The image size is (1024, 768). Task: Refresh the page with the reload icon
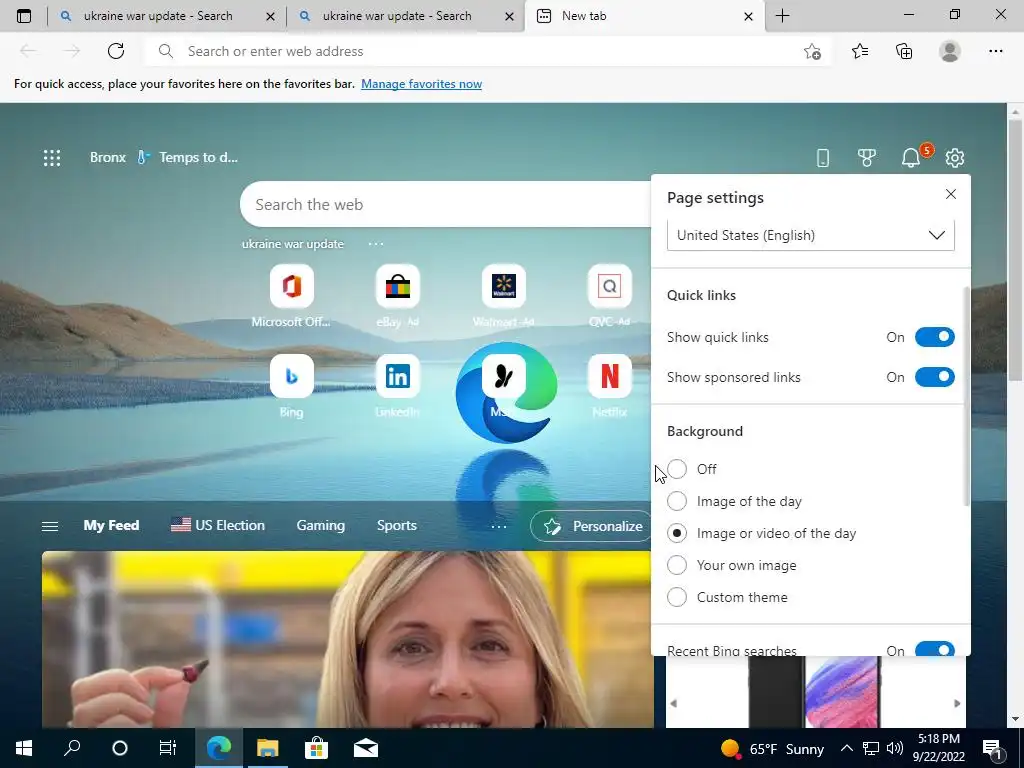click(x=116, y=51)
